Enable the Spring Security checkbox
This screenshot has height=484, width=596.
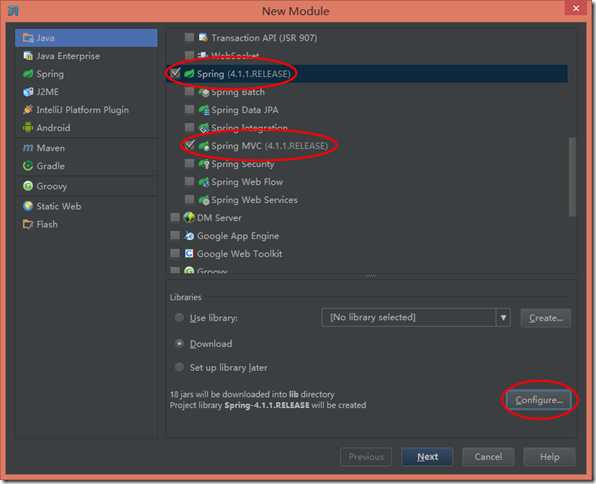click(189, 163)
